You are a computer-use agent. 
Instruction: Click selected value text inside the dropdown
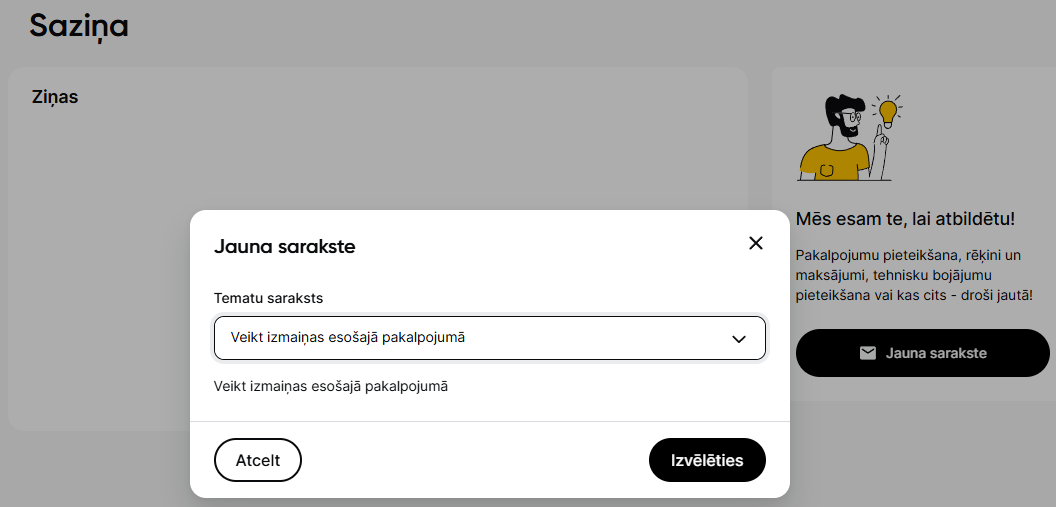click(348, 337)
